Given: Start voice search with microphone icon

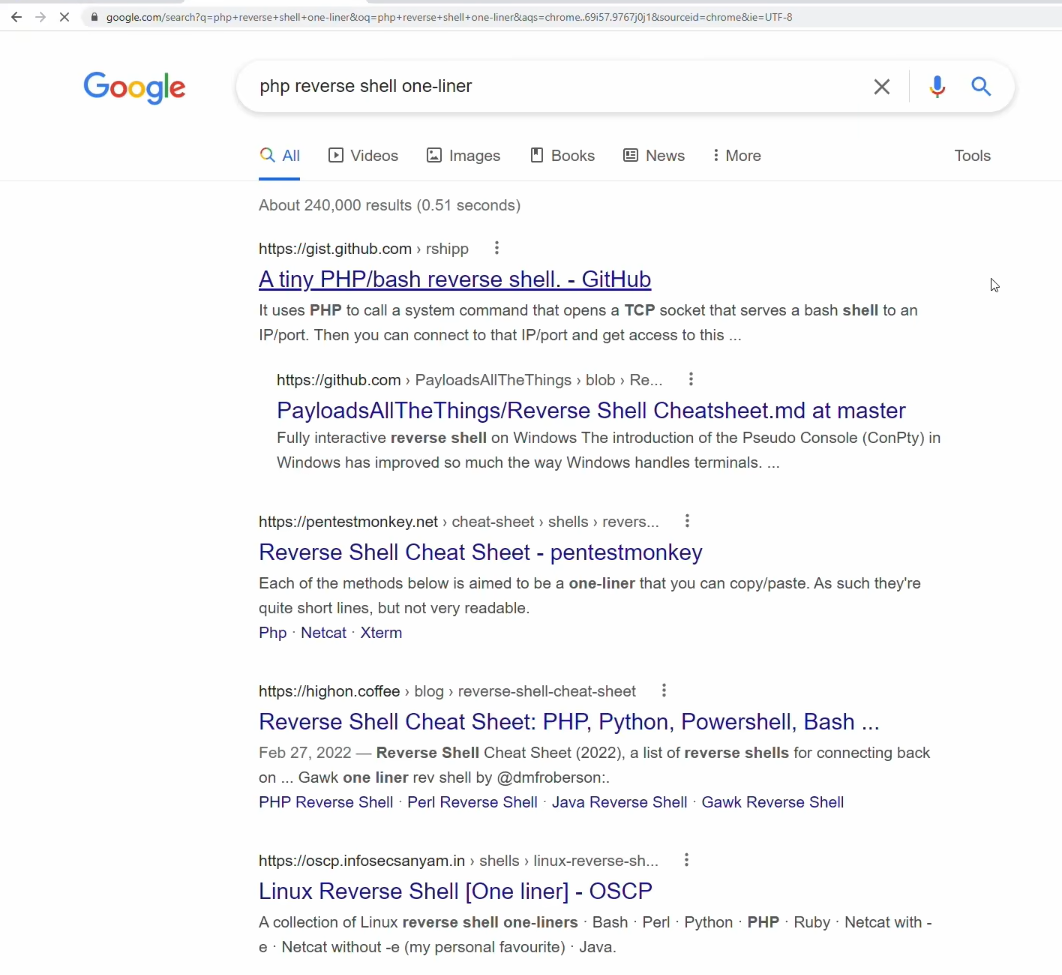Looking at the screenshot, I should (x=937, y=87).
